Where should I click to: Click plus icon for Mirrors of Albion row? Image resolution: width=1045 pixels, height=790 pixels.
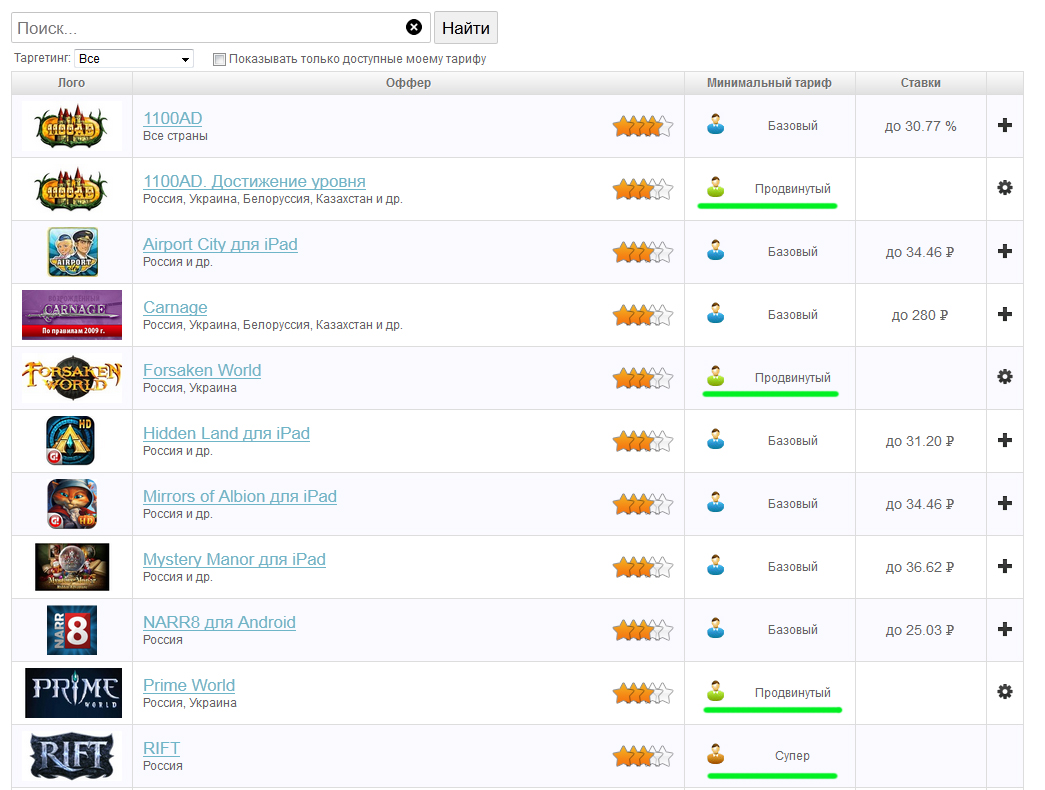[x=1005, y=503]
